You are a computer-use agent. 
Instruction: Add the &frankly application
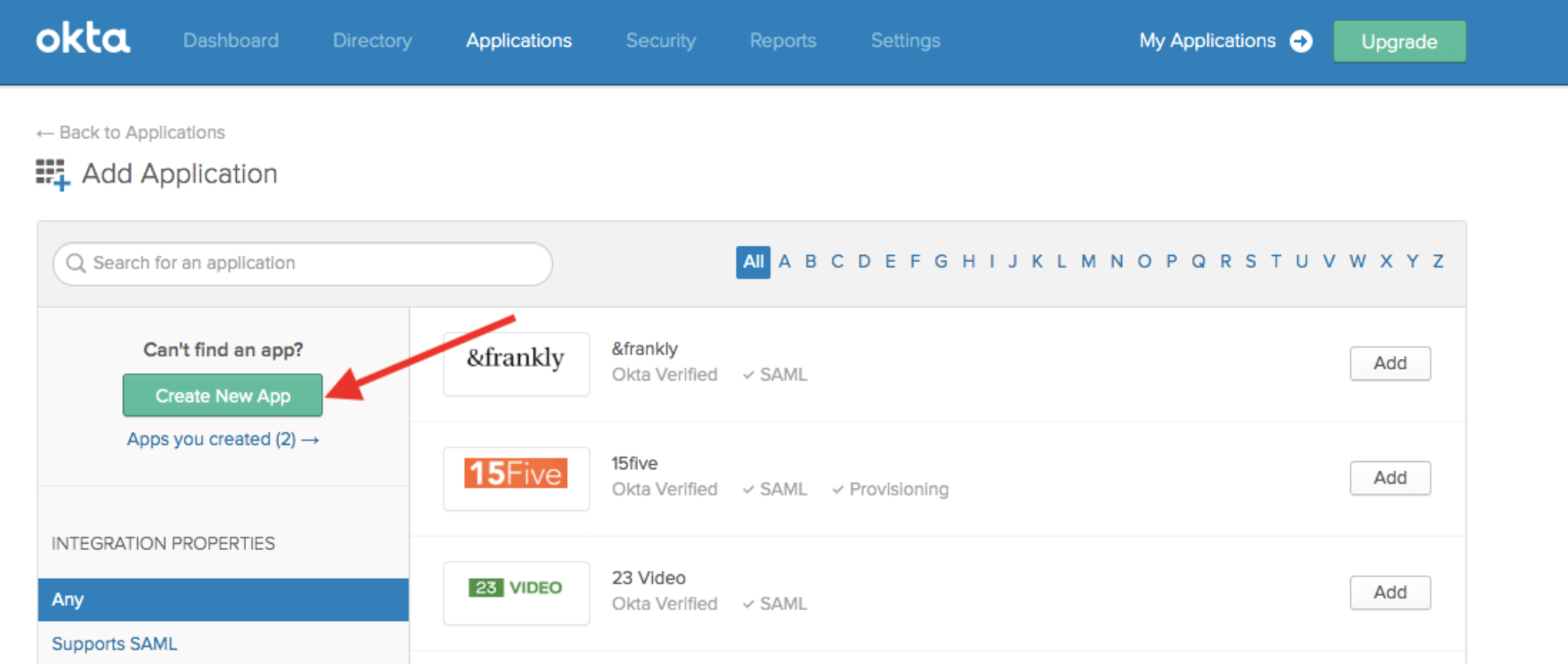click(x=1390, y=363)
